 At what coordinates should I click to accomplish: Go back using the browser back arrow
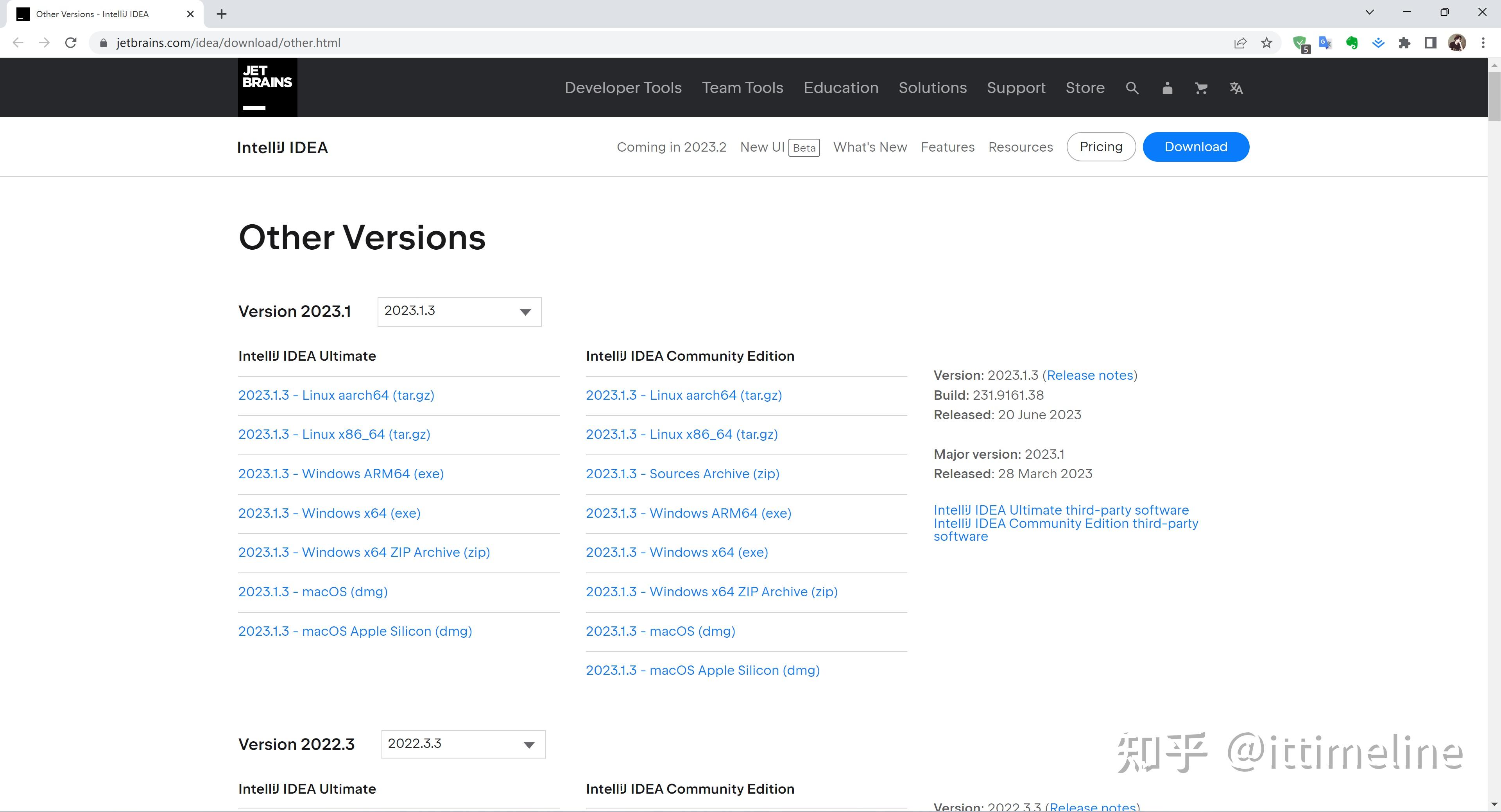click(x=18, y=42)
